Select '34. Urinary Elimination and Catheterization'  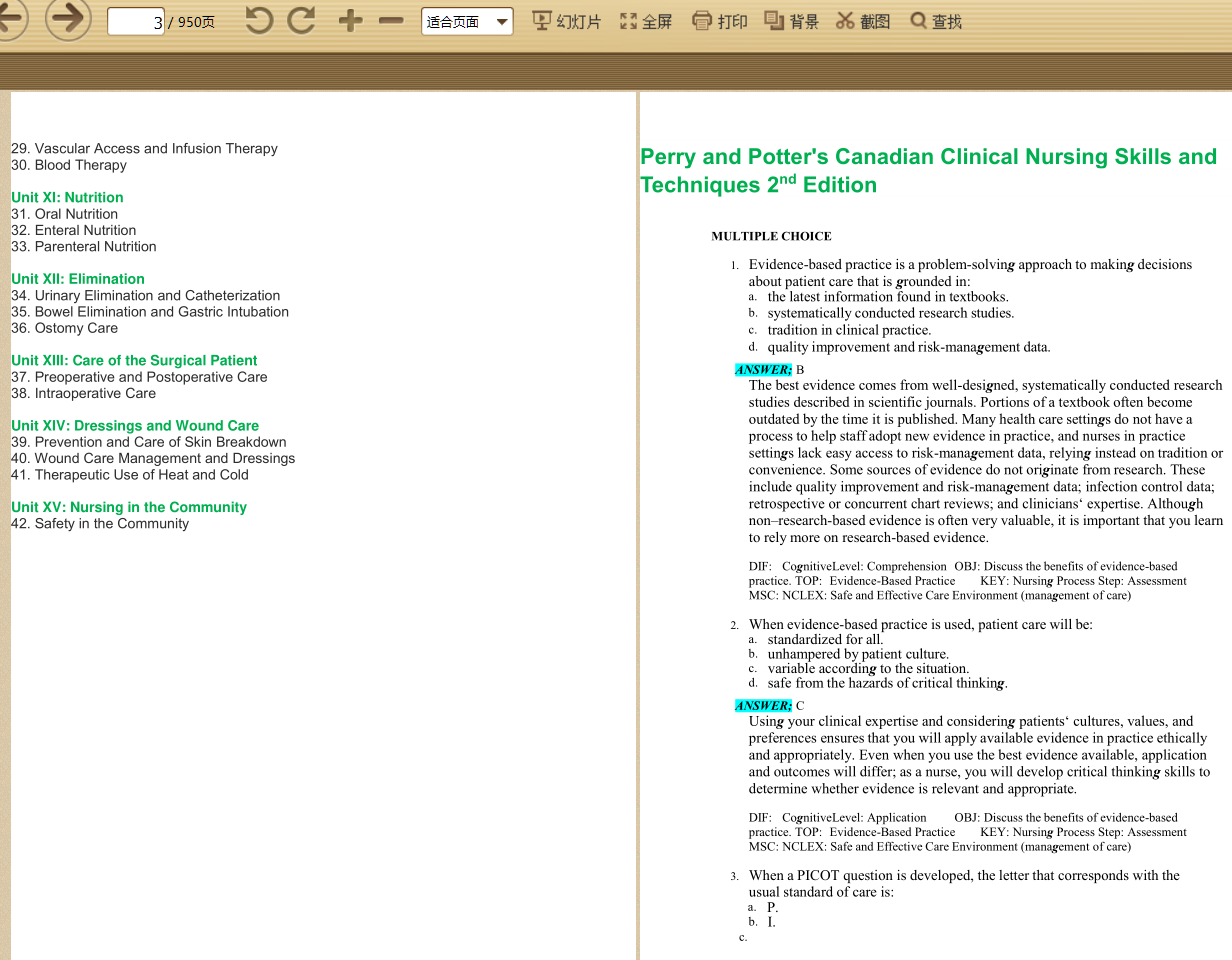[x=146, y=295]
